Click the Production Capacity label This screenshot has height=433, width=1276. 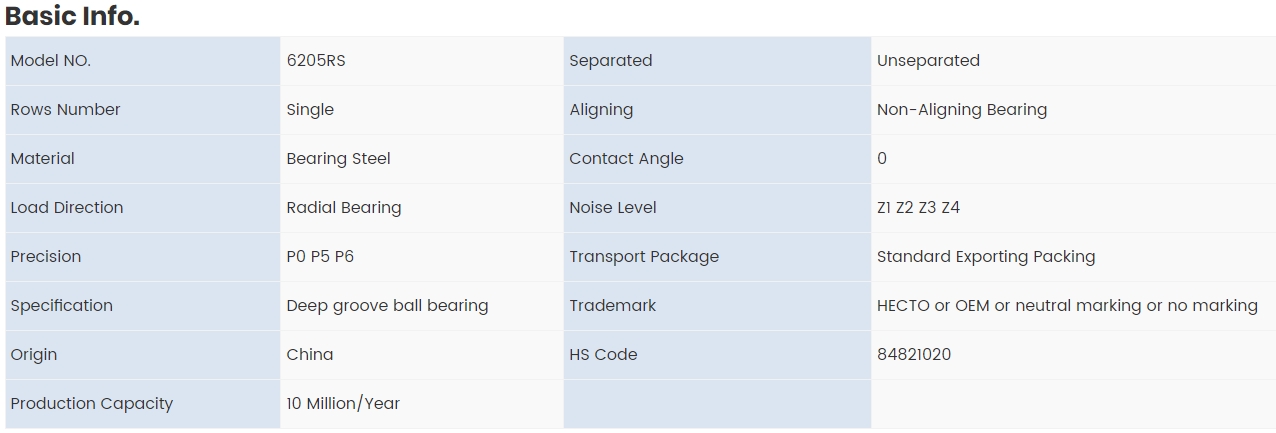tap(91, 404)
